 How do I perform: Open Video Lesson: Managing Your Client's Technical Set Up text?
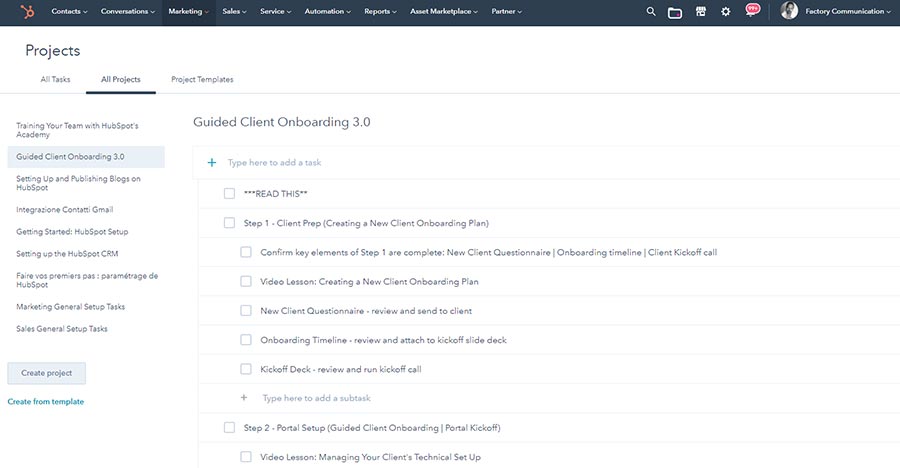[x=370, y=457]
